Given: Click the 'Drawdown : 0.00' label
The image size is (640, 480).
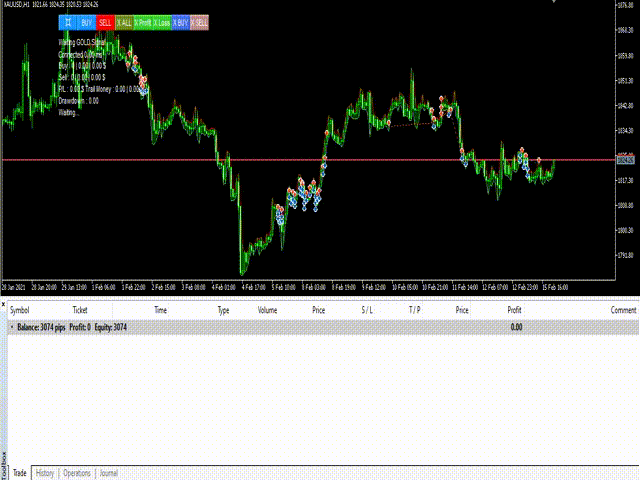Looking at the screenshot, I should click(78, 101).
